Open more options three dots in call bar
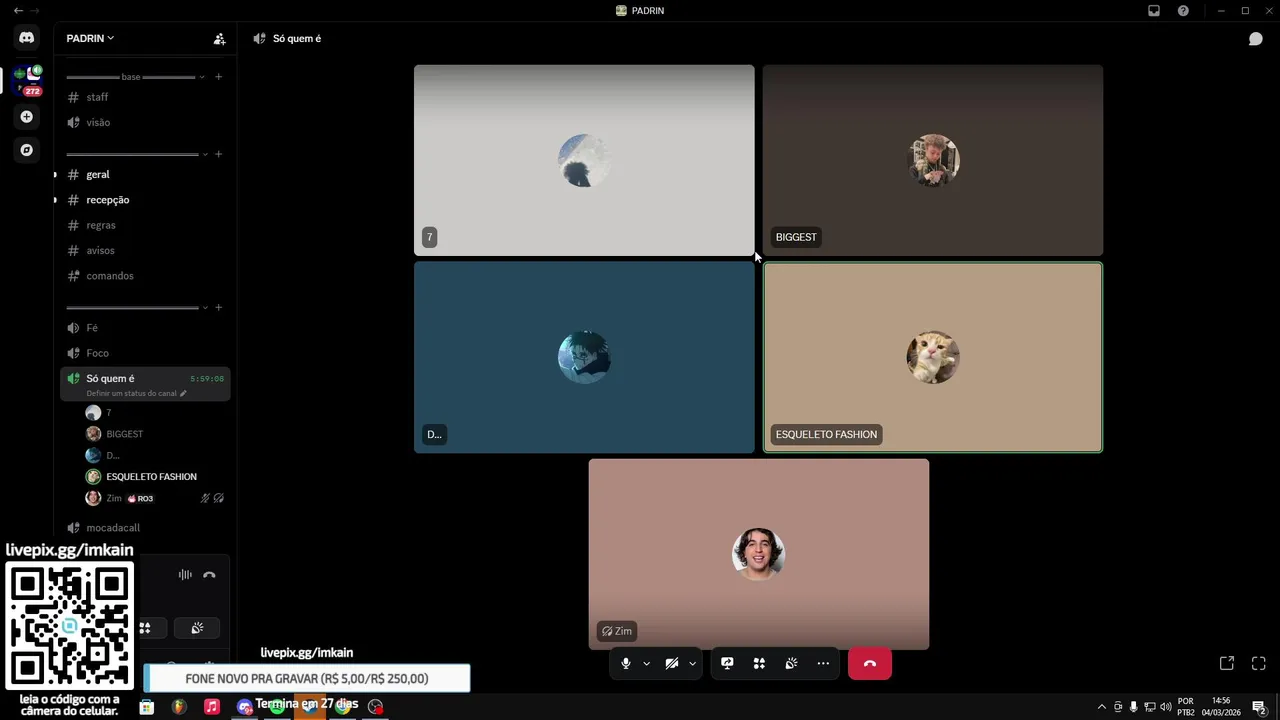Viewport: 1280px width, 720px height. pos(823,663)
